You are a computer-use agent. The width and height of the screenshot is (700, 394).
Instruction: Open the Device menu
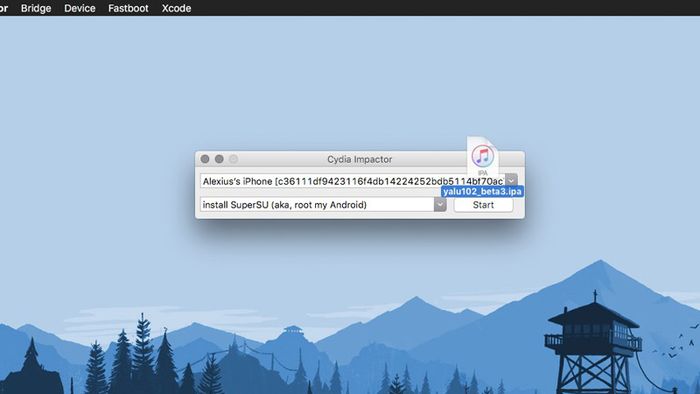(x=79, y=8)
